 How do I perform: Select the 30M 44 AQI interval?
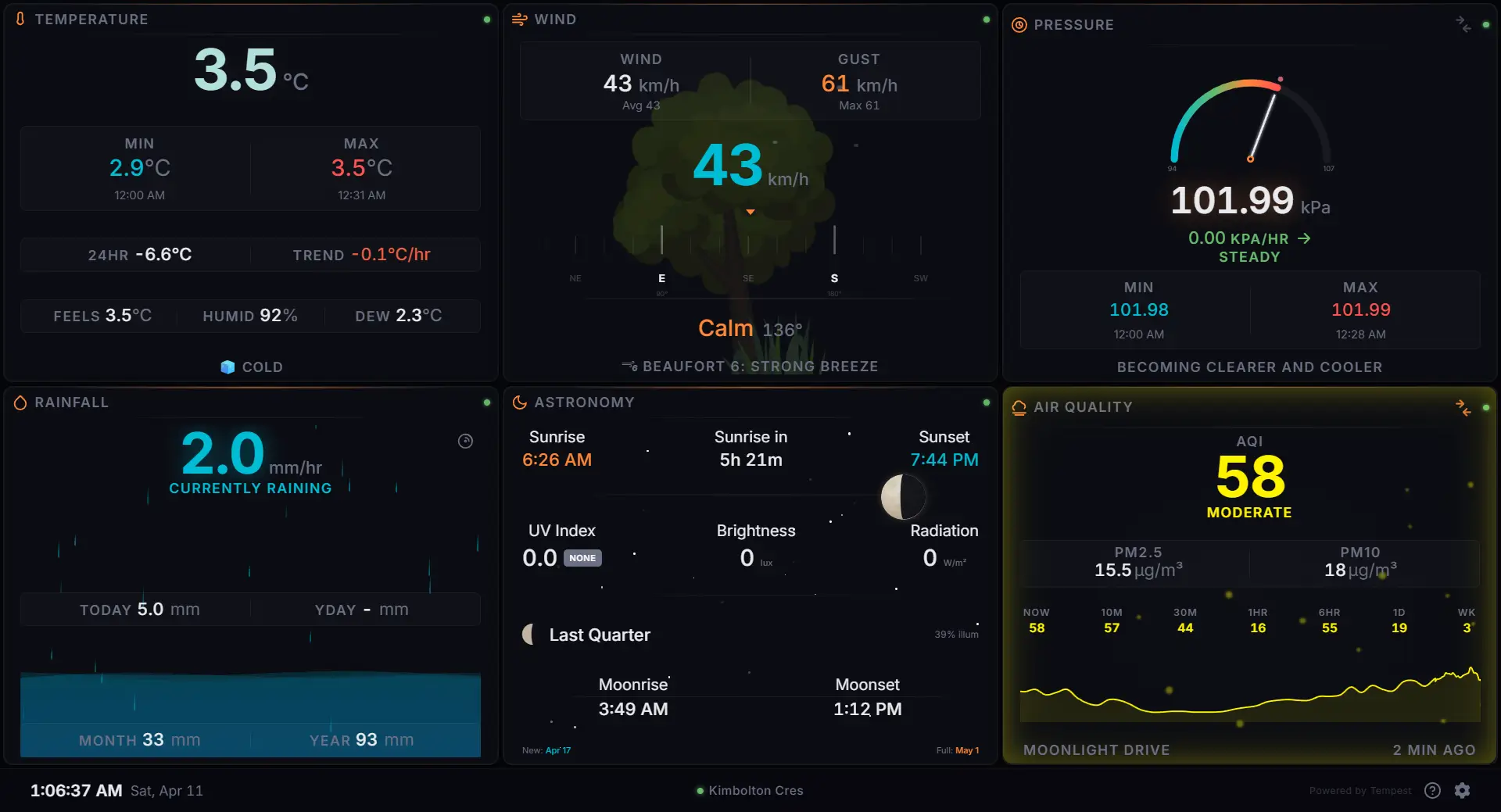[1185, 621]
